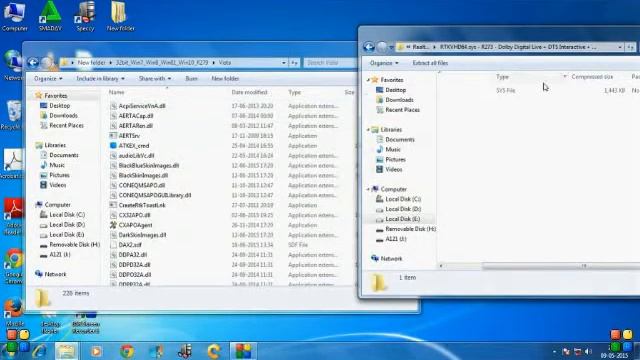Open Mozilla Firefox desktop shortcut

(x=14, y=312)
